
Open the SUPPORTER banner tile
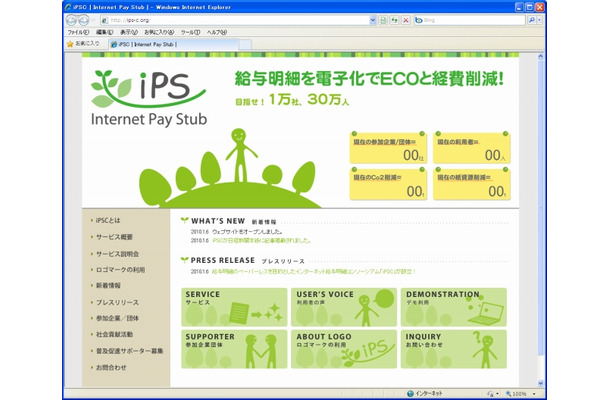pos(234,349)
